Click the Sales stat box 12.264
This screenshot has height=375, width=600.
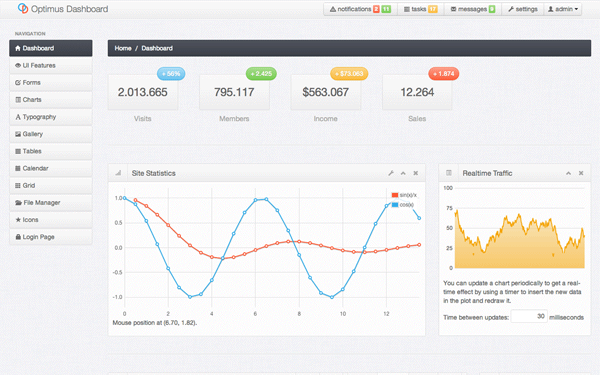click(x=417, y=92)
